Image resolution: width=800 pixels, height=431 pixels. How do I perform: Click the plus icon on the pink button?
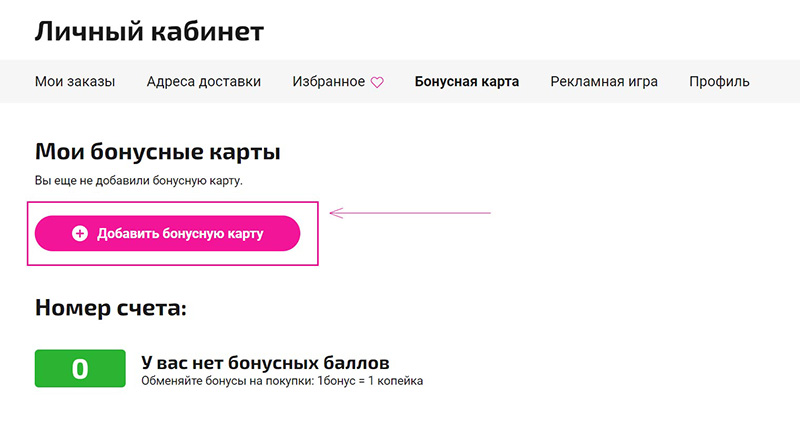(x=80, y=234)
